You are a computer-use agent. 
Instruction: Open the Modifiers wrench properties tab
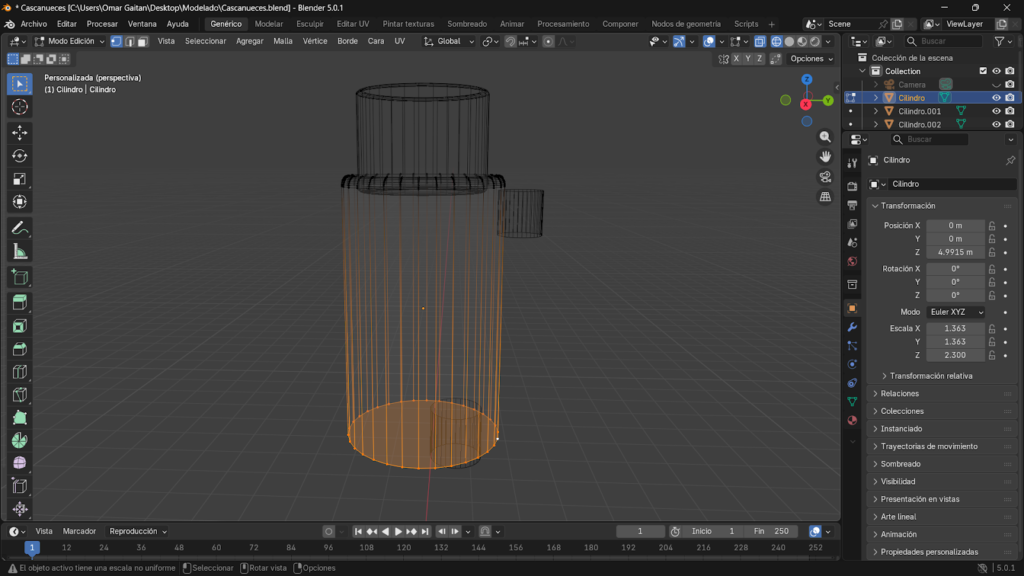coord(852,327)
